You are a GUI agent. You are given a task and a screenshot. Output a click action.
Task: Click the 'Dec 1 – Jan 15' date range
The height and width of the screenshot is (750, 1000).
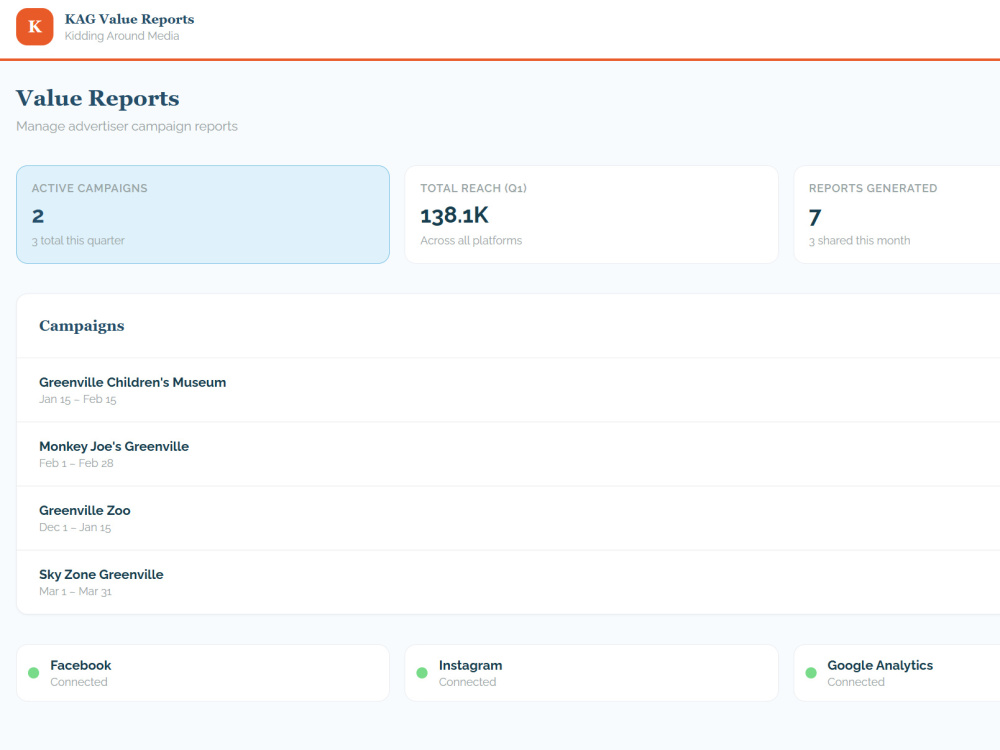(75, 527)
